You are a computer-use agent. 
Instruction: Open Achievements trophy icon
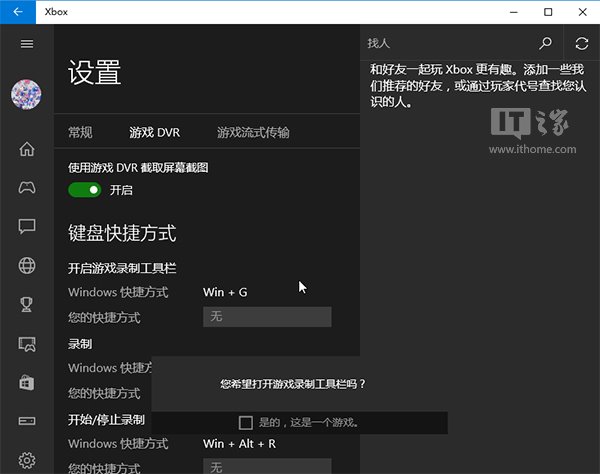click(x=27, y=304)
